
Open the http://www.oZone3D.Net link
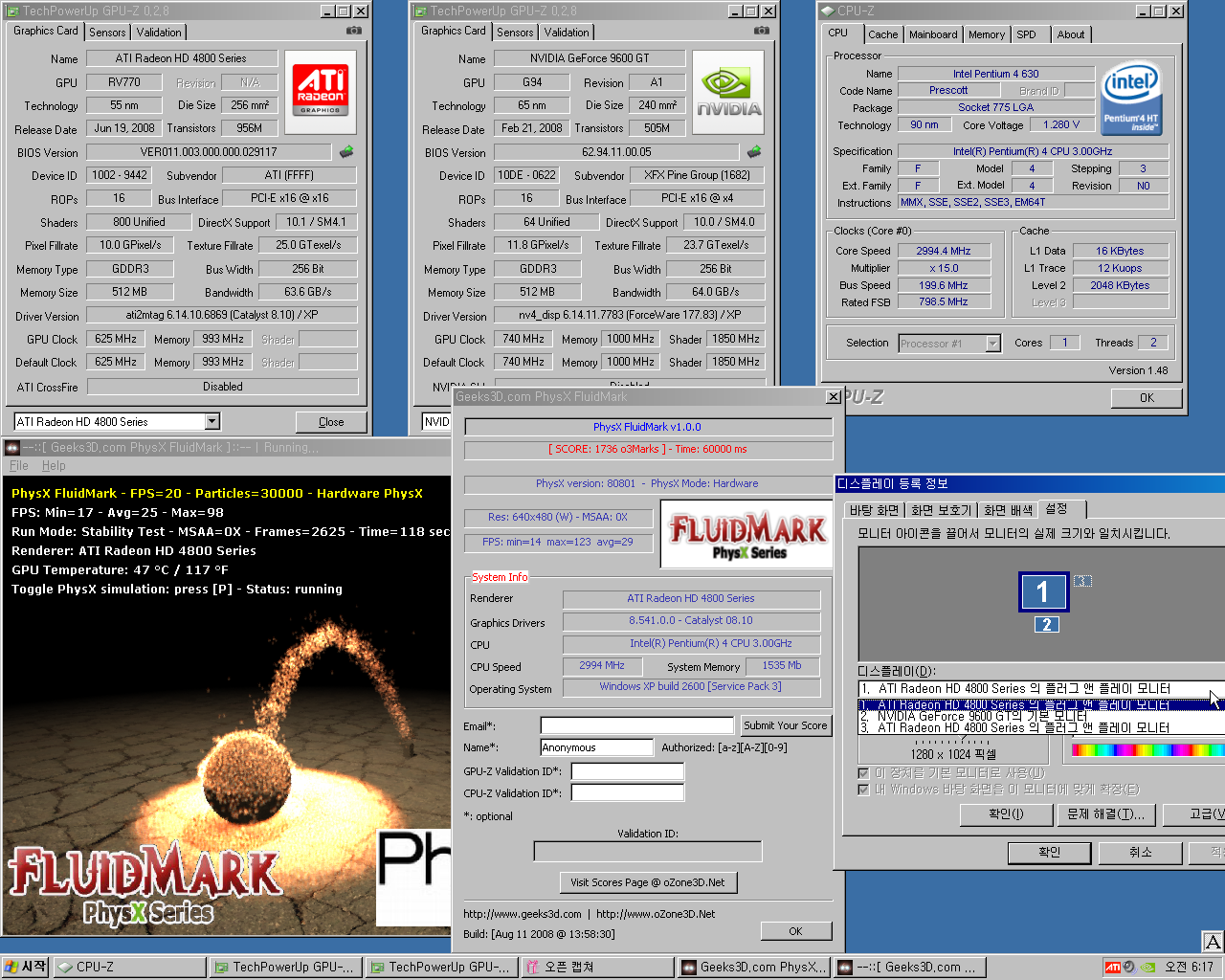pyautogui.click(x=656, y=914)
